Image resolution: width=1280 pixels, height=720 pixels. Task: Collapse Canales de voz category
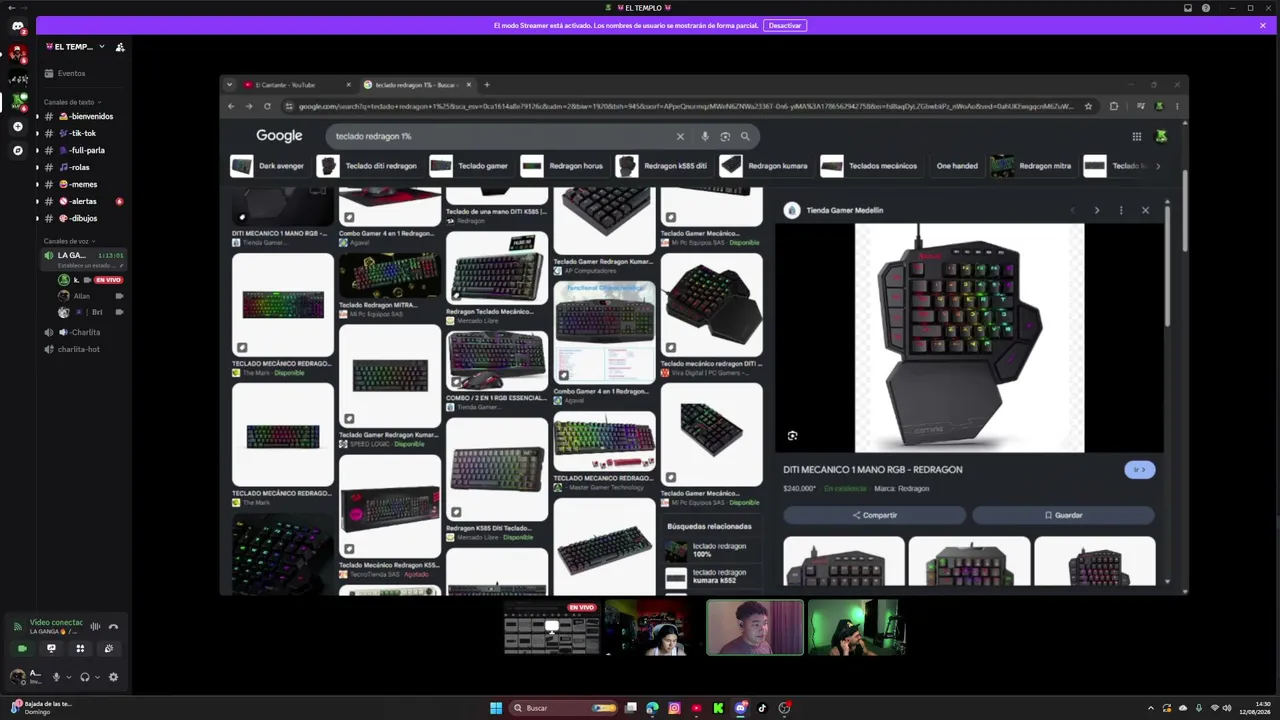tap(70, 241)
